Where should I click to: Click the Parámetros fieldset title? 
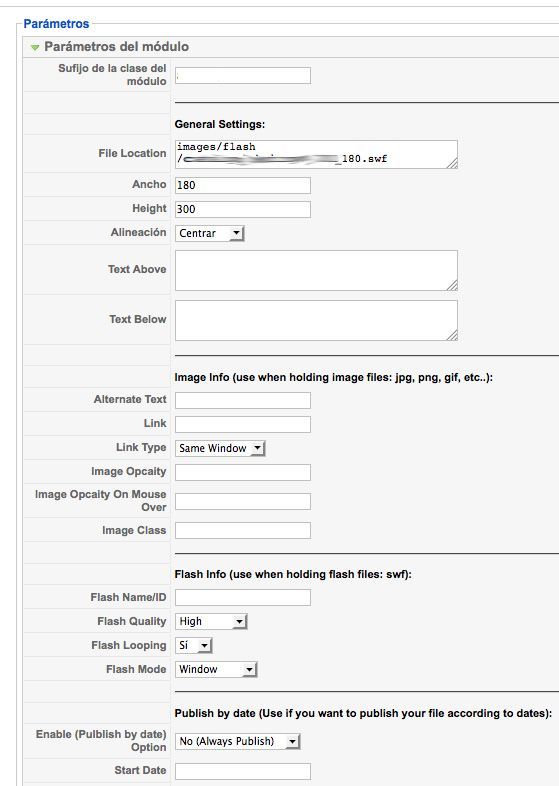point(56,24)
